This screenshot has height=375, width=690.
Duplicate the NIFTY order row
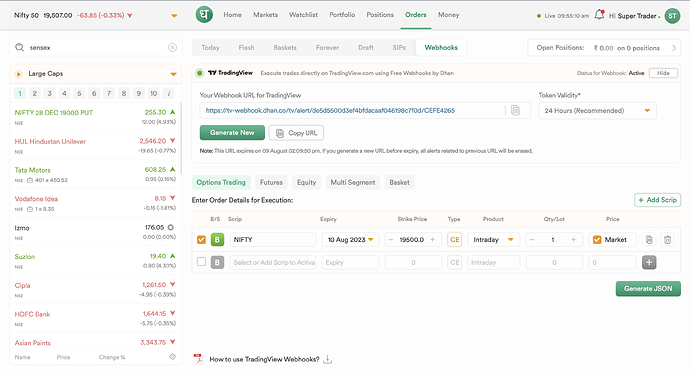coord(649,240)
